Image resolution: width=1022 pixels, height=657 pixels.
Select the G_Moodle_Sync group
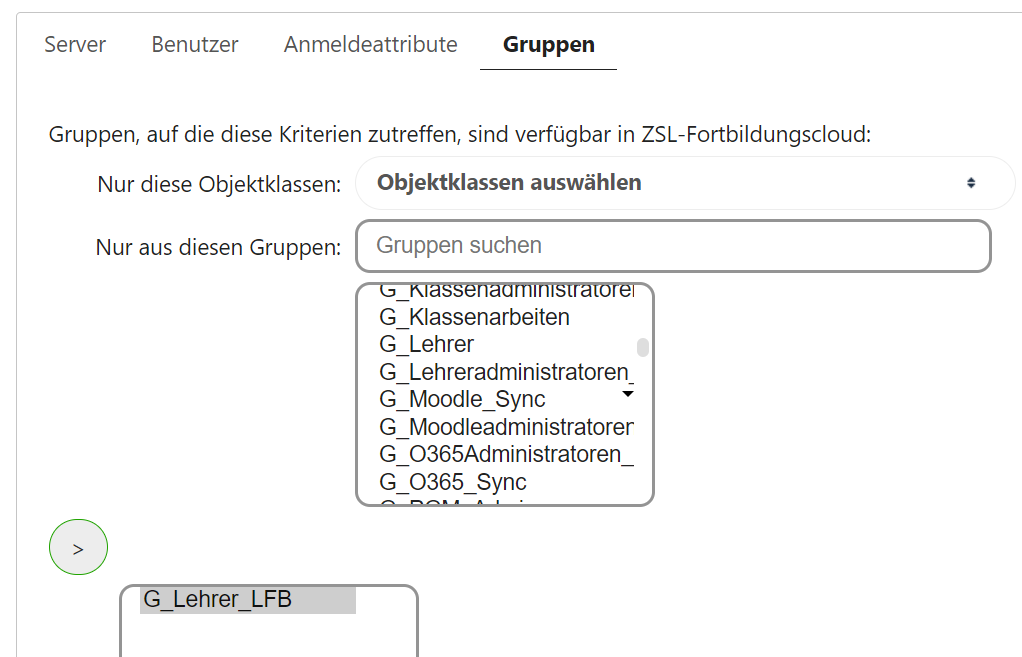click(462, 400)
